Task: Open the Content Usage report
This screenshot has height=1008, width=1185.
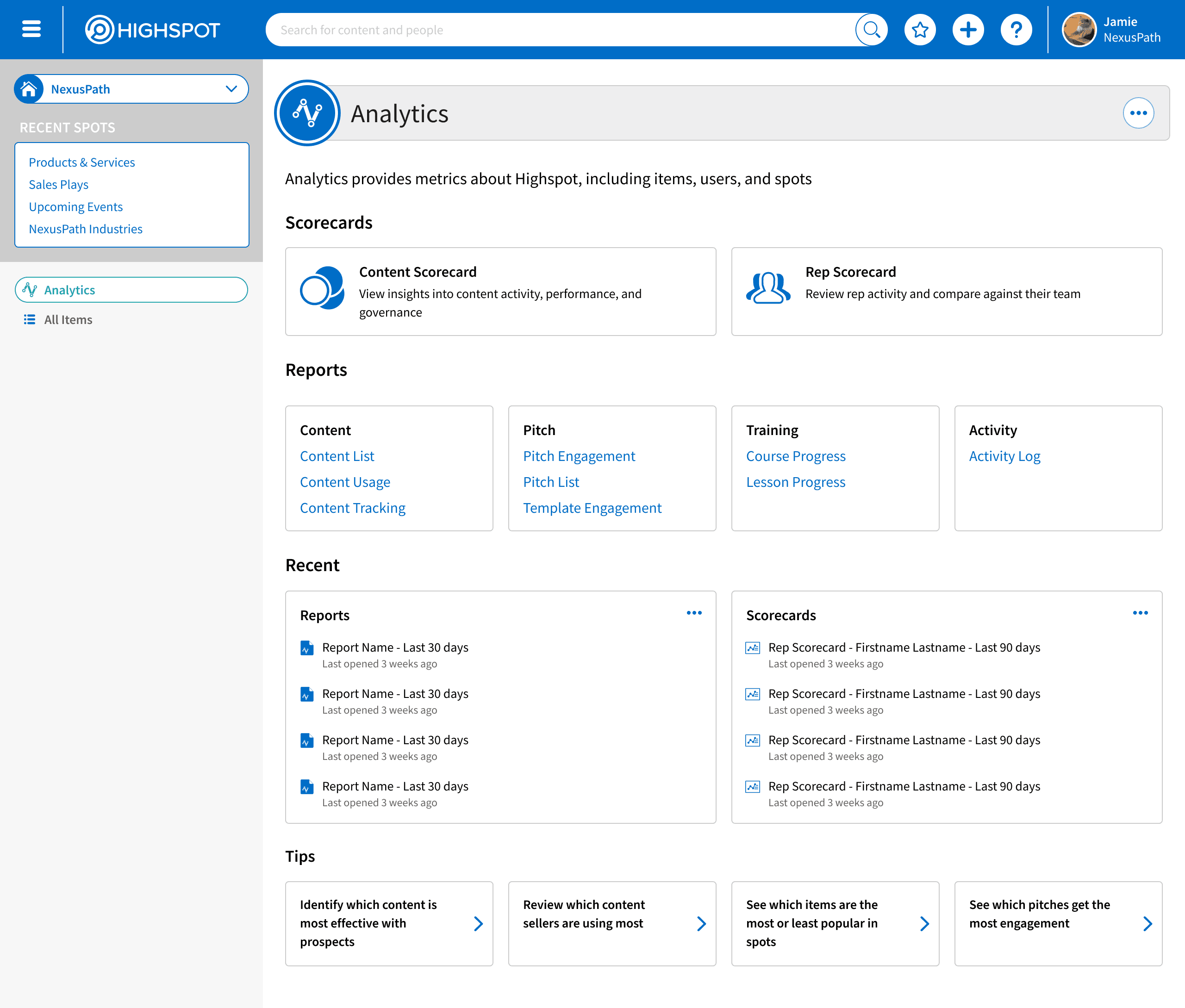Action: tap(345, 482)
